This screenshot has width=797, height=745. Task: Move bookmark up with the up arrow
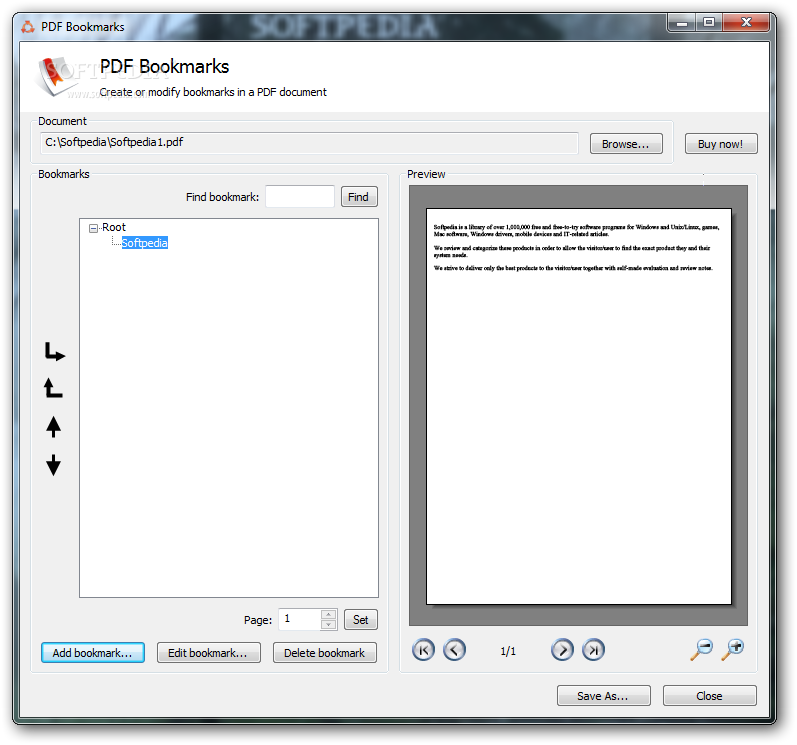click(53, 427)
